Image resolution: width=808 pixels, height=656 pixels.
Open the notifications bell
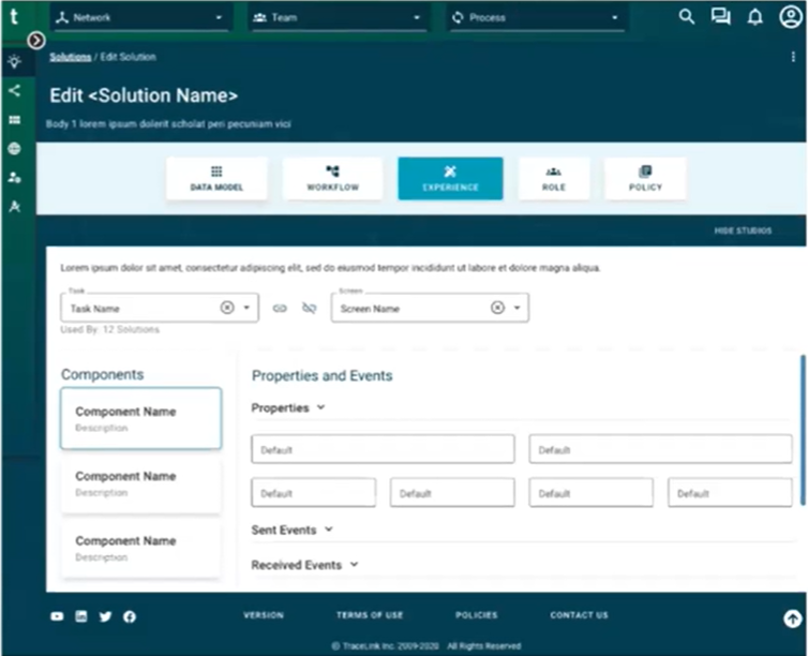(x=755, y=17)
